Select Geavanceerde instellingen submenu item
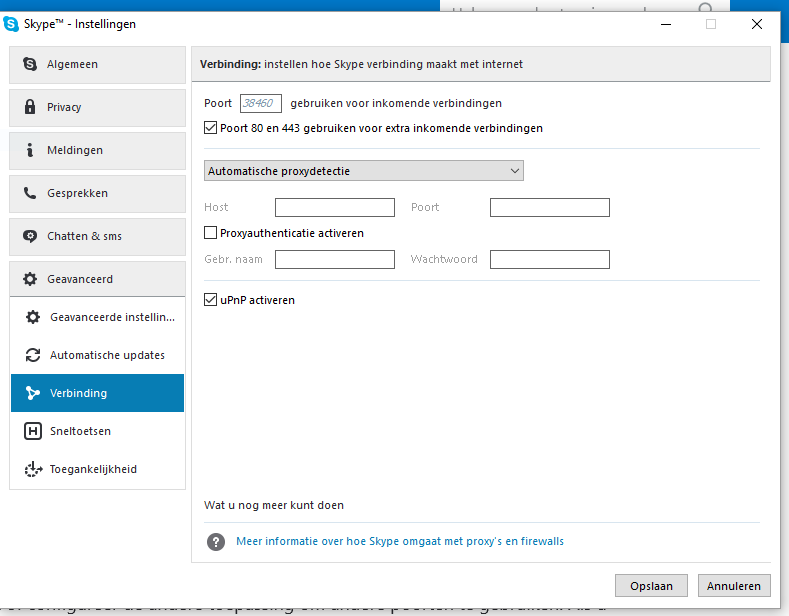The height and width of the screenshot is (616, 789). tap(98, 317)
